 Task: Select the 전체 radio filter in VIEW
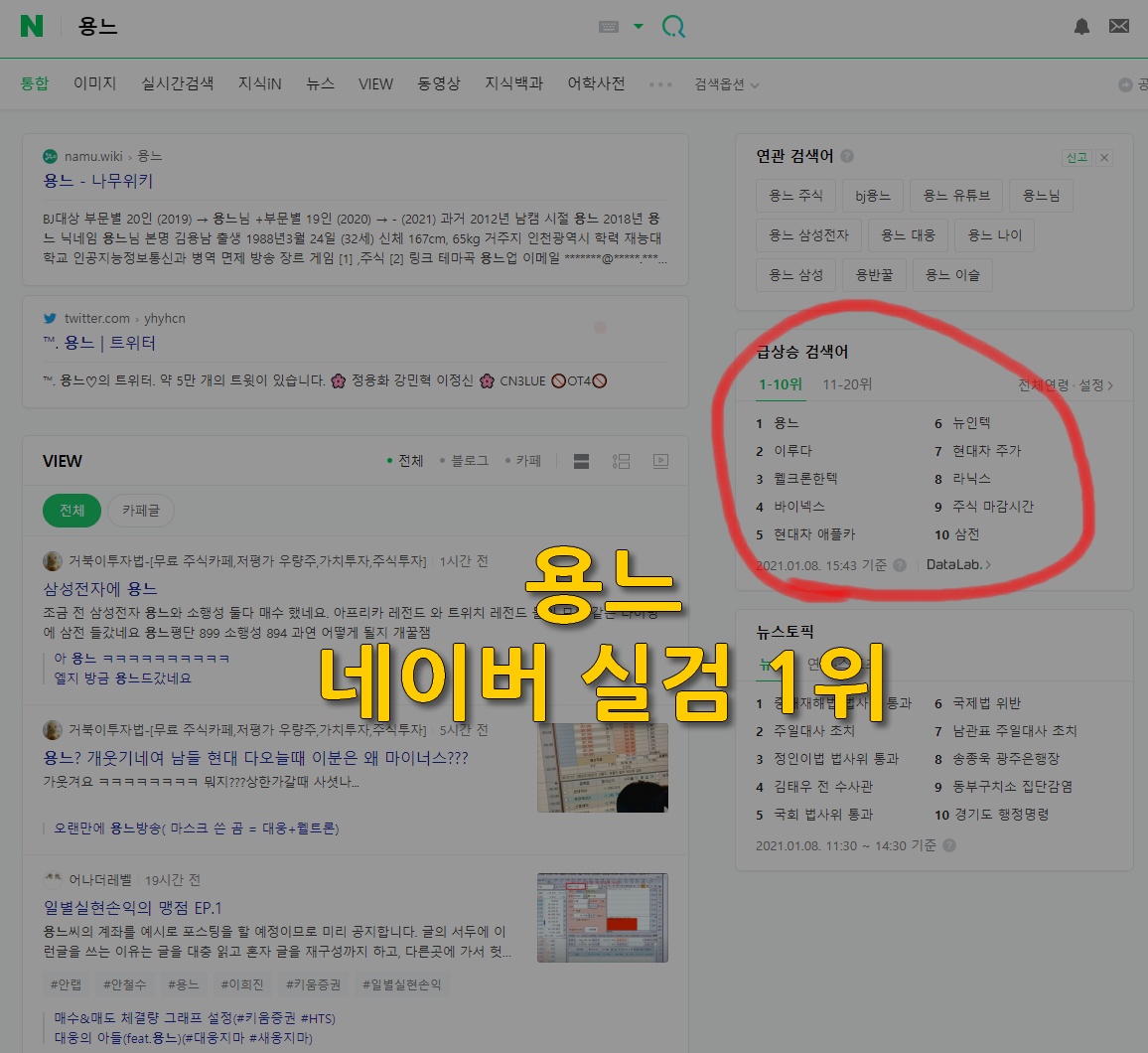pos(405,461)
